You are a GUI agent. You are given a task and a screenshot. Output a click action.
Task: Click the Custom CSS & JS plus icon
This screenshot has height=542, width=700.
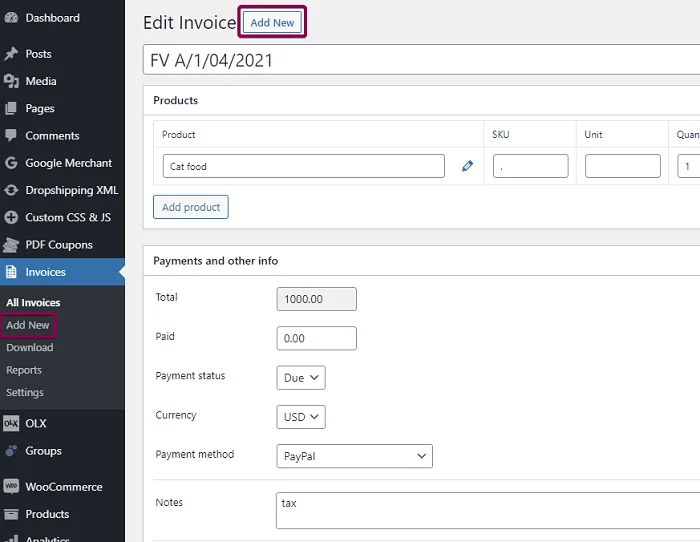pos(11,217)
